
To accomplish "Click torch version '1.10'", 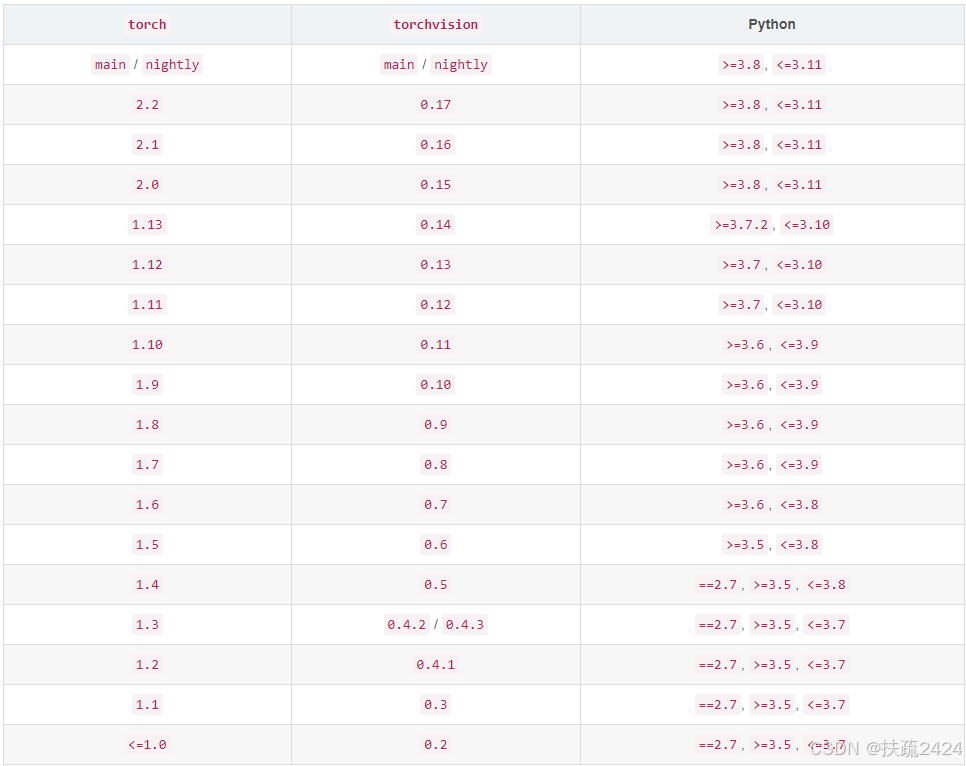I will 147,345.
